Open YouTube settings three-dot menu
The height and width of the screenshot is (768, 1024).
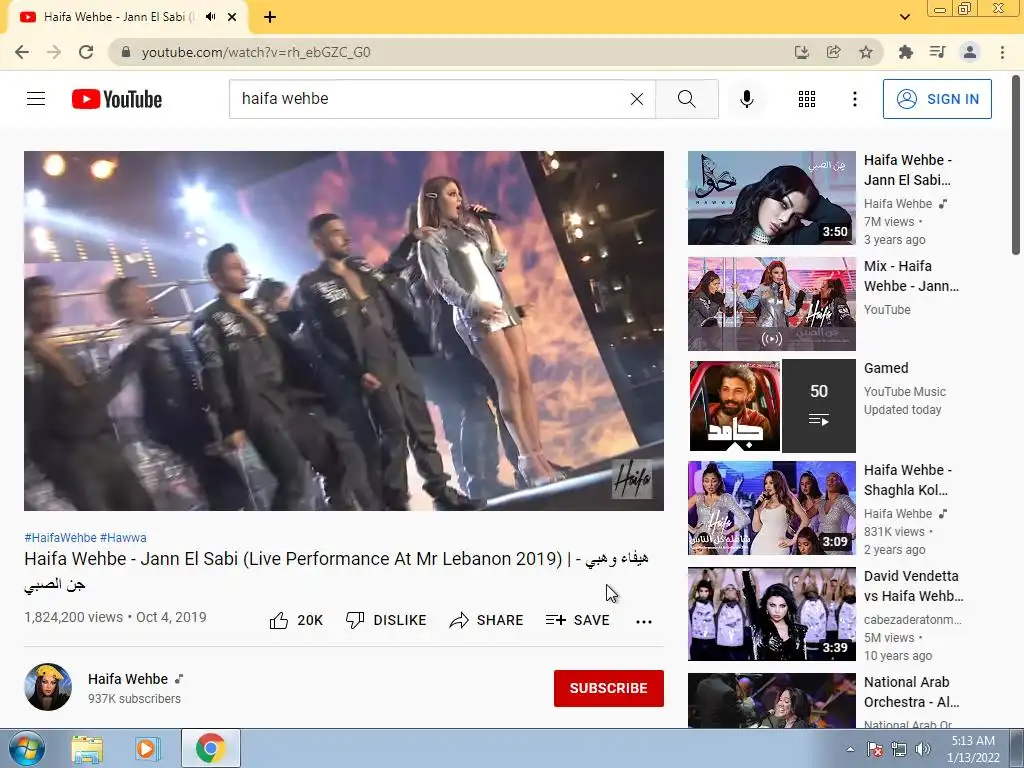854,99
